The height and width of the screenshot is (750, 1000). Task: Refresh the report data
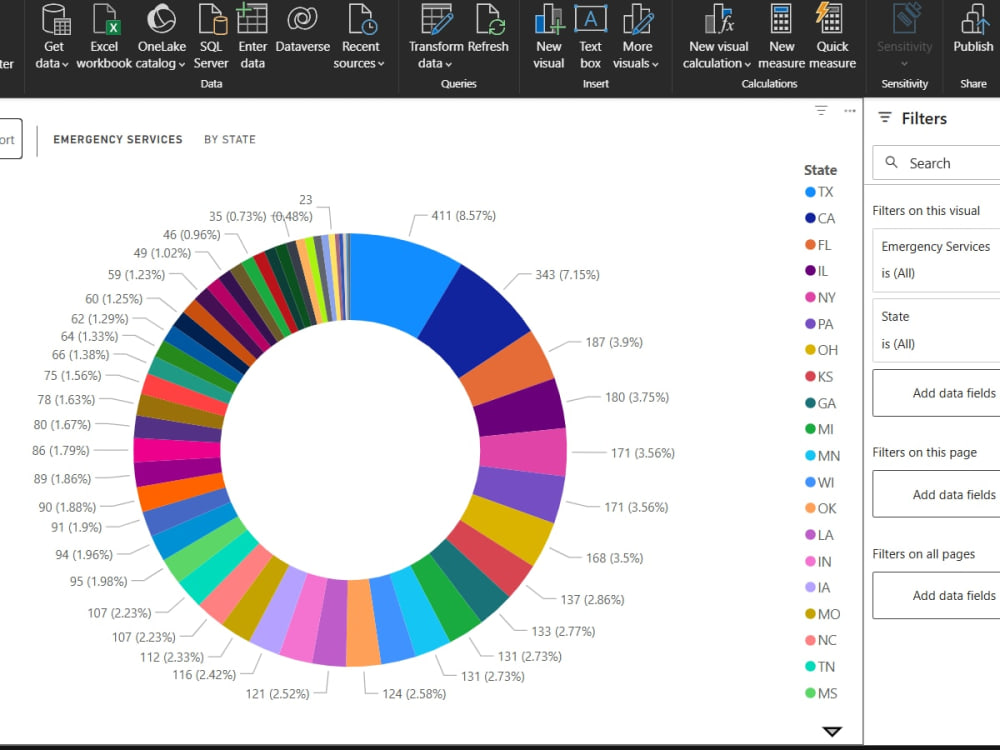(489, 29)
